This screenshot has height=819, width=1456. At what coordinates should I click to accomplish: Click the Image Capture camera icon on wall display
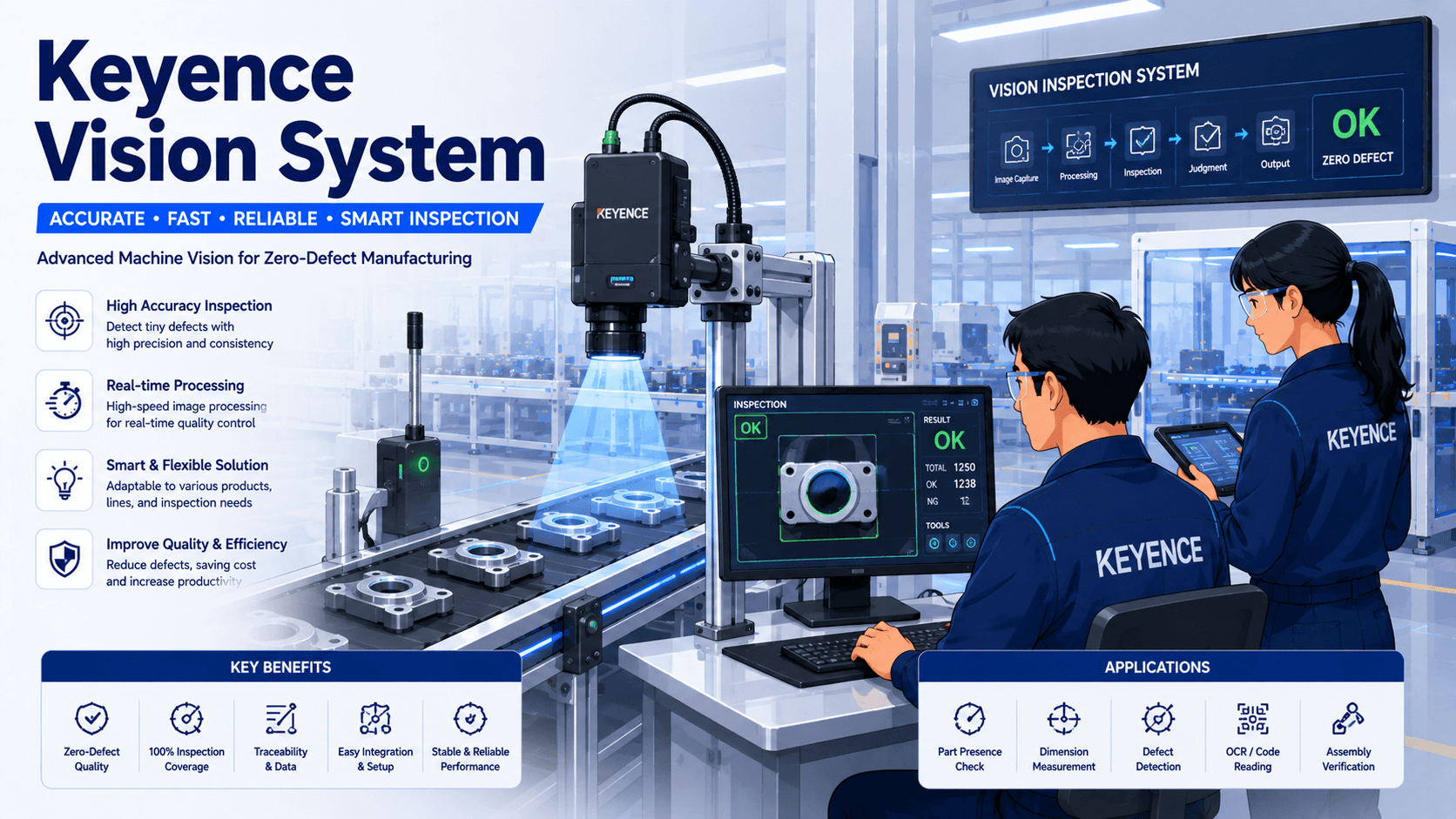coord(1016,151)
